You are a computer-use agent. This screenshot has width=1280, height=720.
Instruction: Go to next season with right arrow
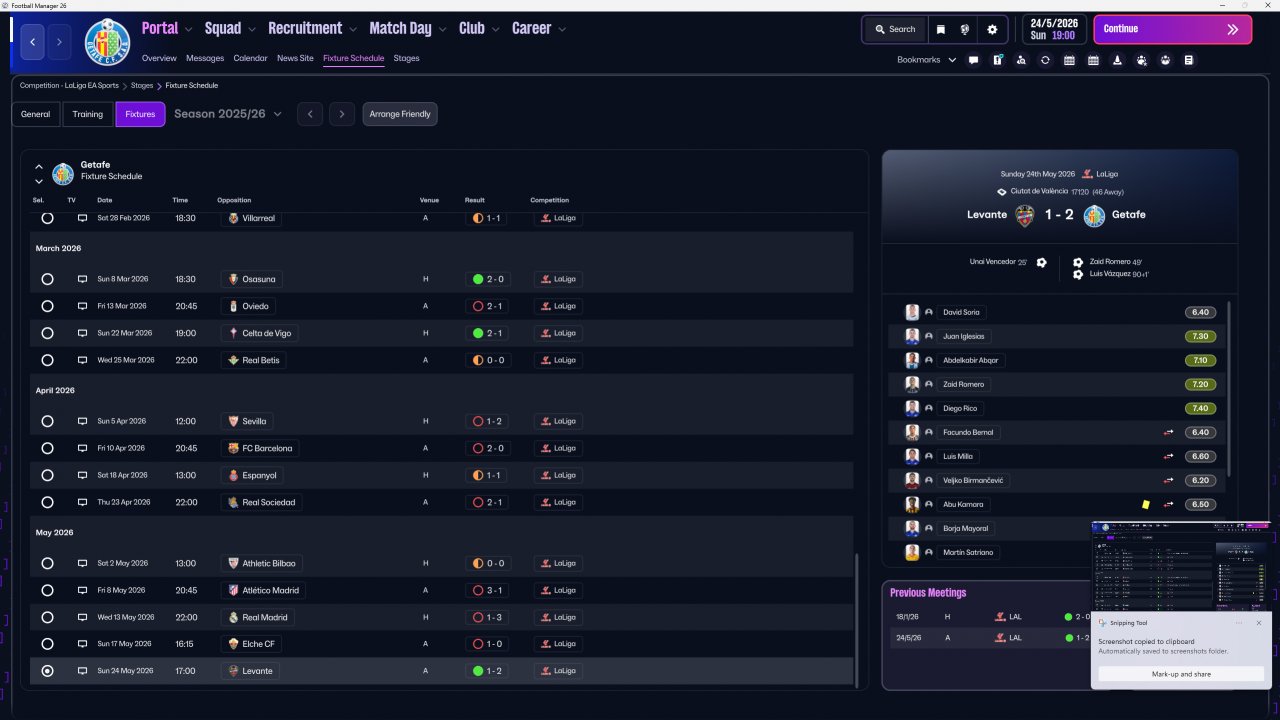(342, 114)
